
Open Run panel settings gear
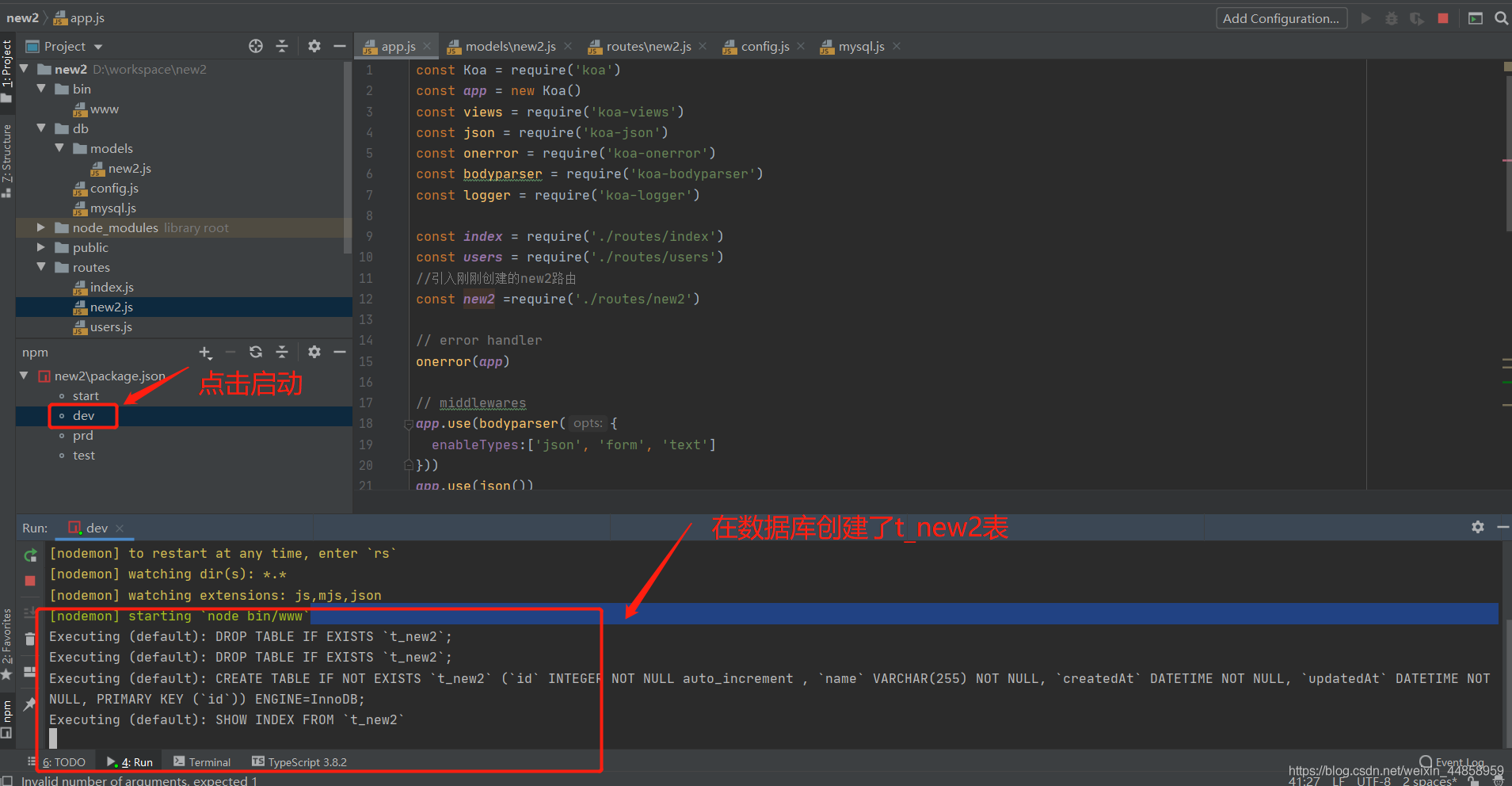pyautogui.click(x=1477, y=528)
